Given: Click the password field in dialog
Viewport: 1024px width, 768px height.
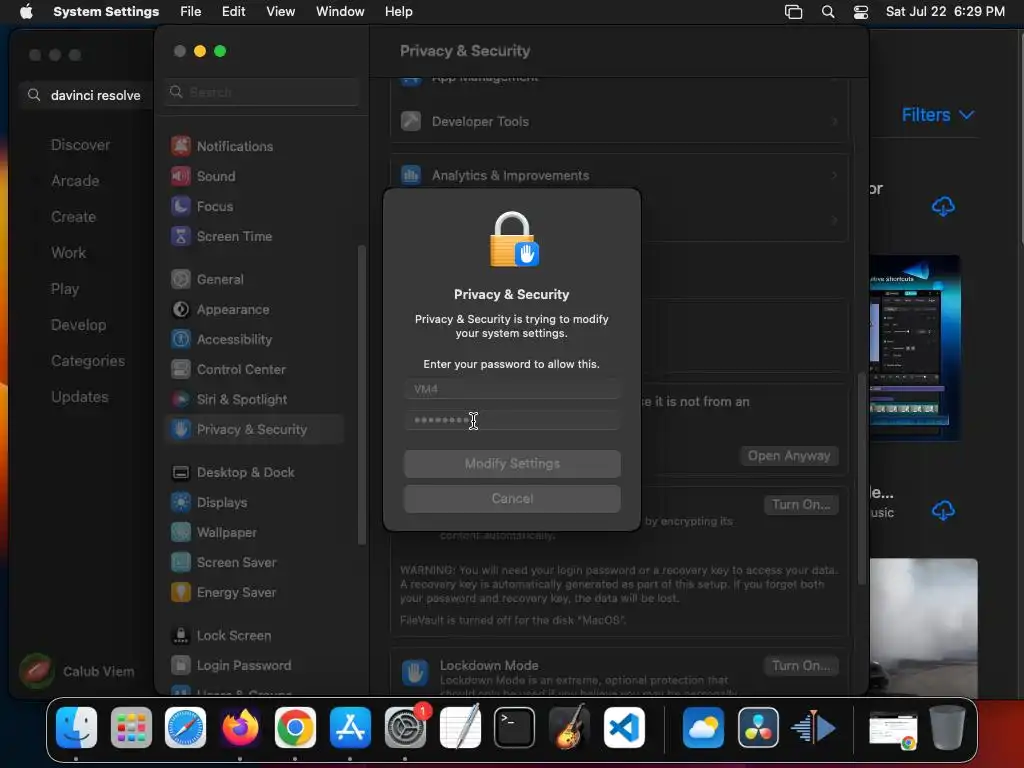Looking at the screenshot, I should pyautogui.click(x=512, y=420).
